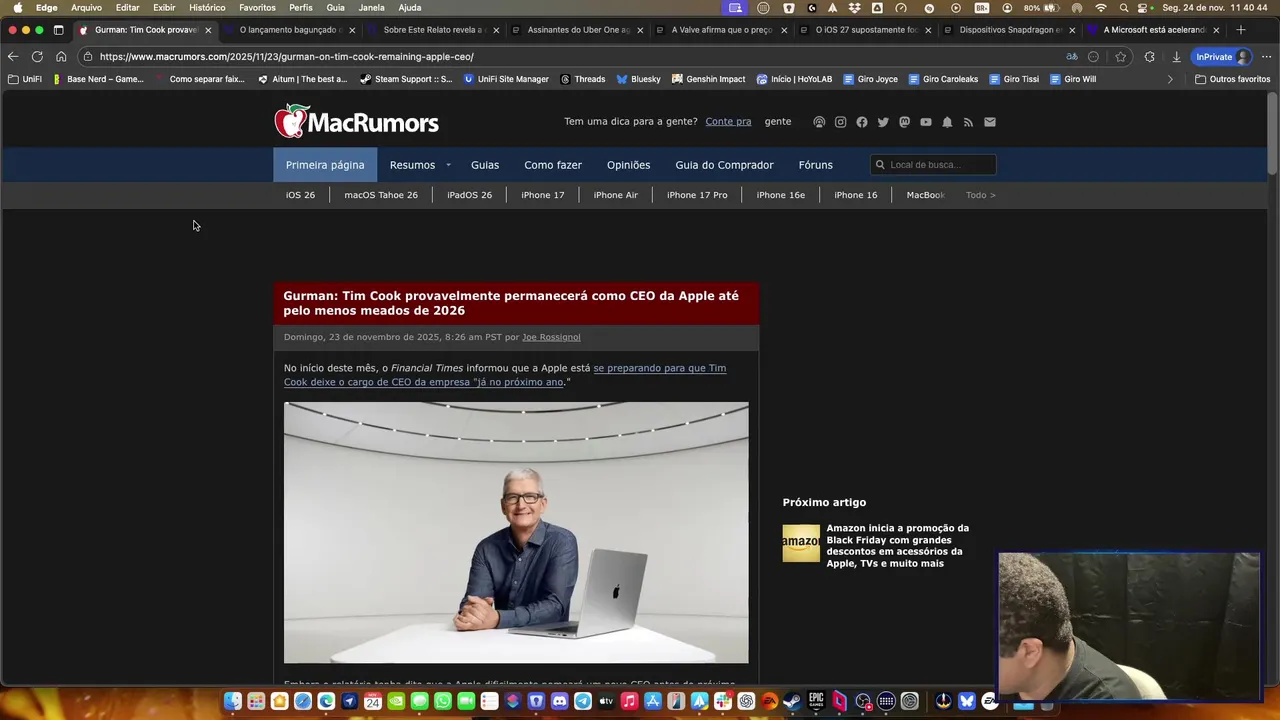Add page to favorites star icon

pyautogui.click(x=1121, y=57)
